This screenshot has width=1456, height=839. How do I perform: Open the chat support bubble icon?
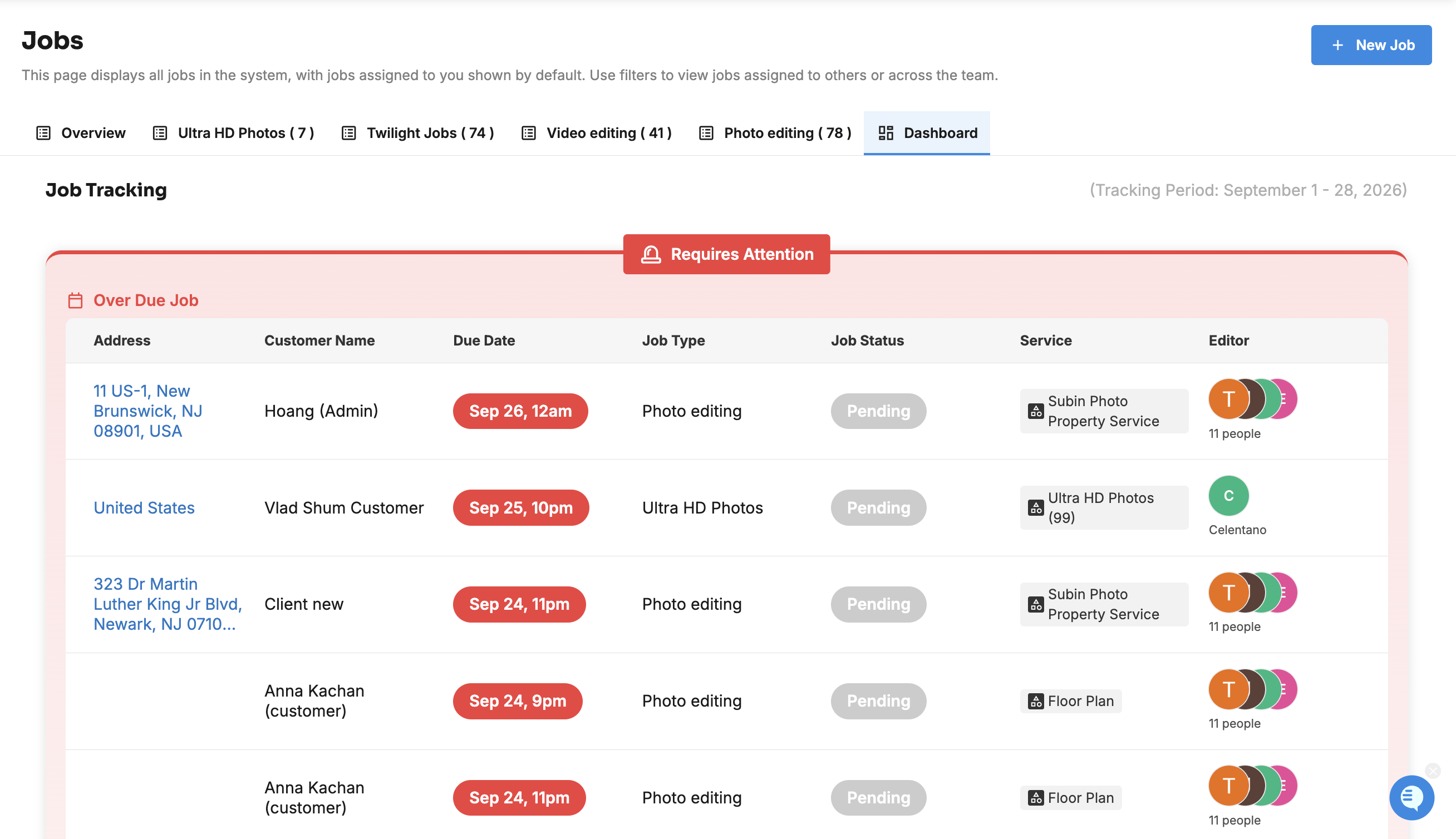click(1411, 797)
